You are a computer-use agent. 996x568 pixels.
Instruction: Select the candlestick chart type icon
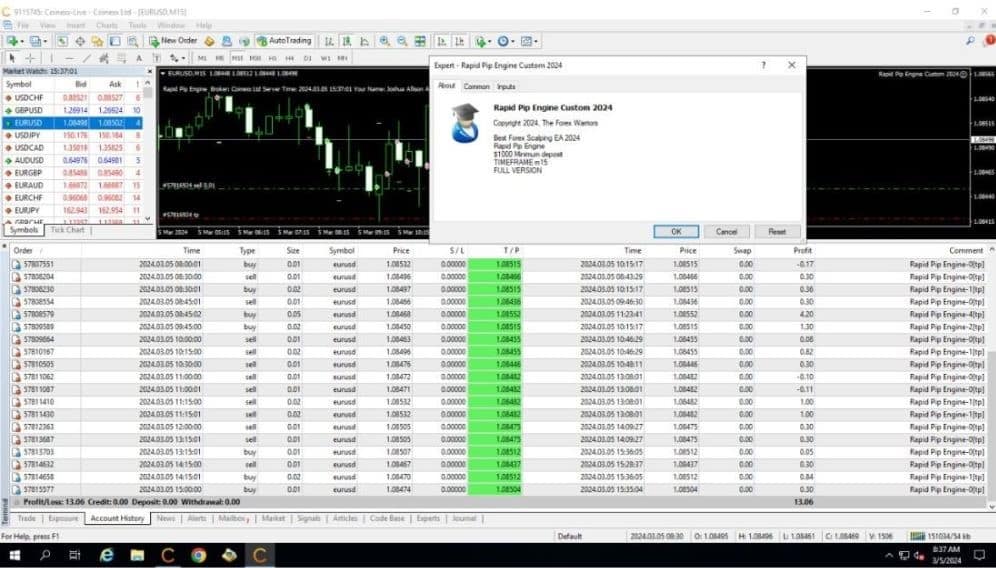pos(347,41)
